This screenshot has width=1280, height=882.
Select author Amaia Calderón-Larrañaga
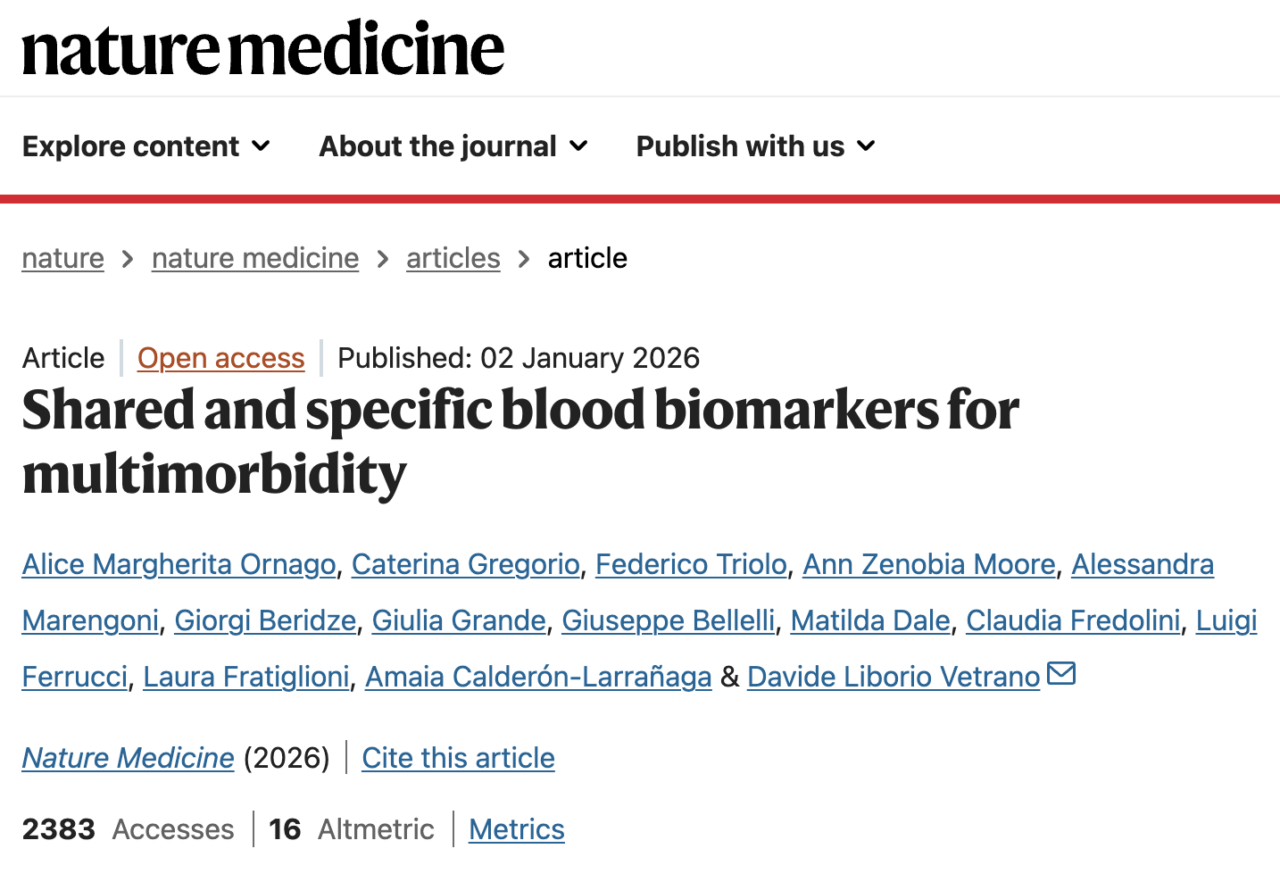(x=538, y=677)
